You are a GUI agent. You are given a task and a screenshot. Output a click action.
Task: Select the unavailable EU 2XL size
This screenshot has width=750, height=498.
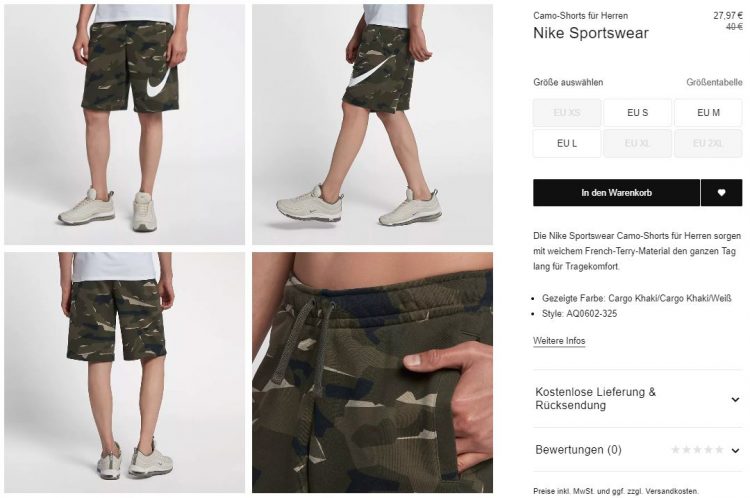pyautogui.click(x=708, y=144)
